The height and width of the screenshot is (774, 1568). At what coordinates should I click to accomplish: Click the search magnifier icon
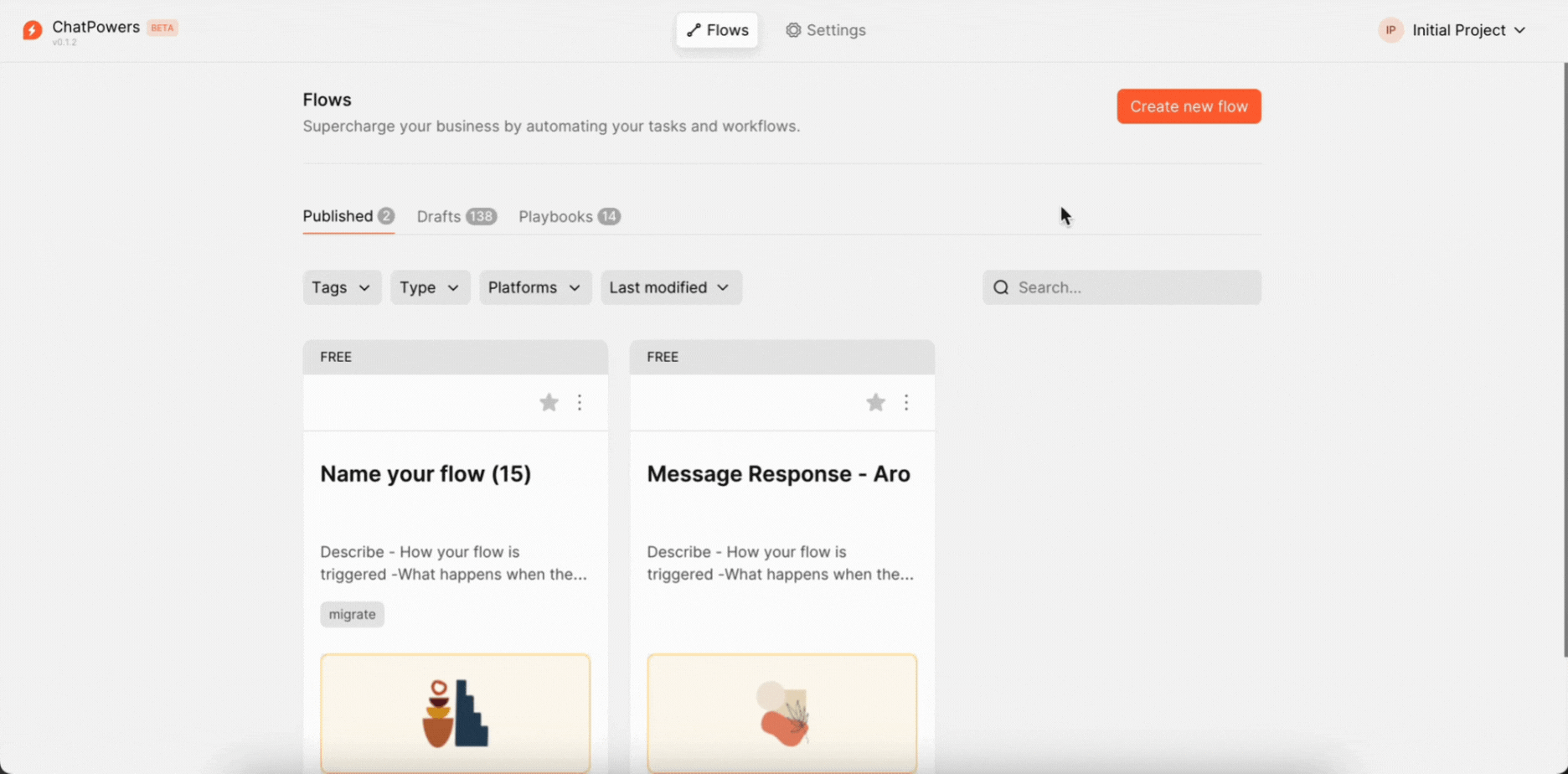pyautogui.click(x=1001, y=287)
